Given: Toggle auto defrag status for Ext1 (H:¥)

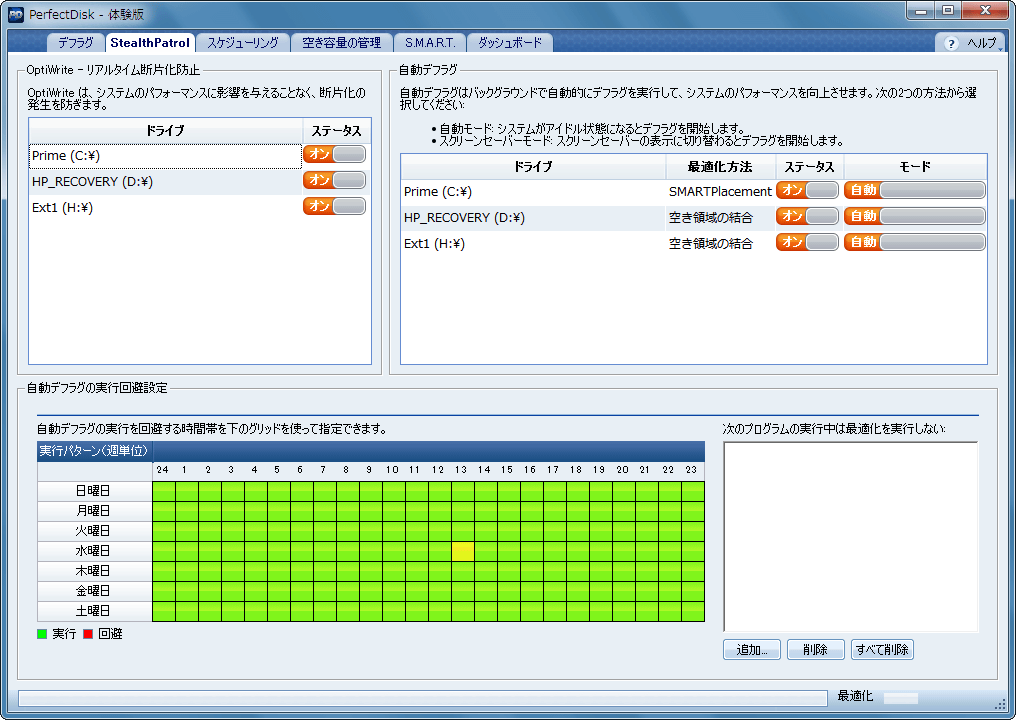Looking at the screenshot, I should [x=807, y=242].
